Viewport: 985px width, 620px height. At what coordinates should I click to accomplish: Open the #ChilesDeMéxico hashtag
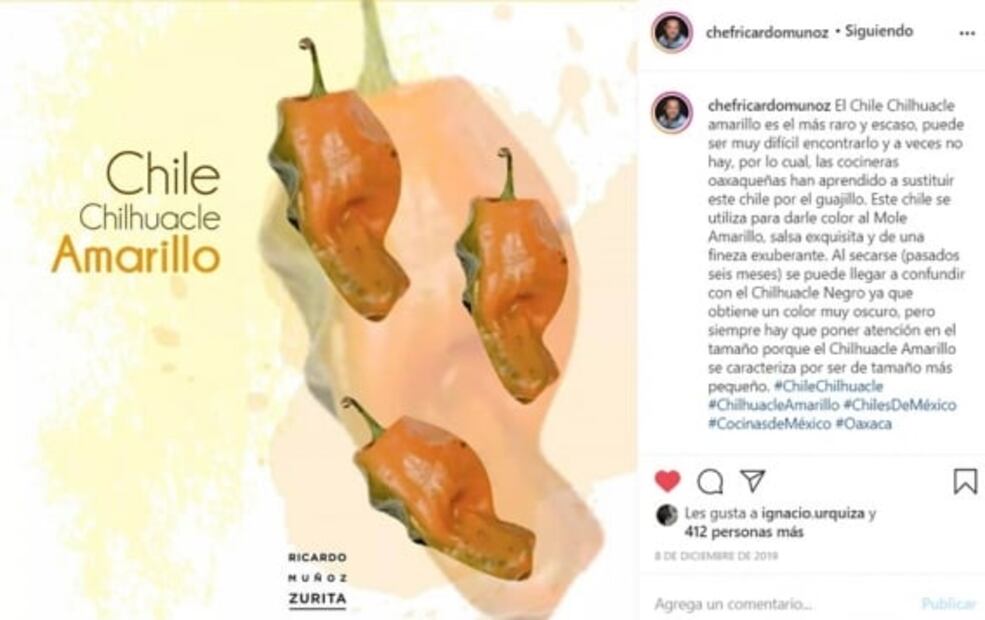[x=900, y=405]
